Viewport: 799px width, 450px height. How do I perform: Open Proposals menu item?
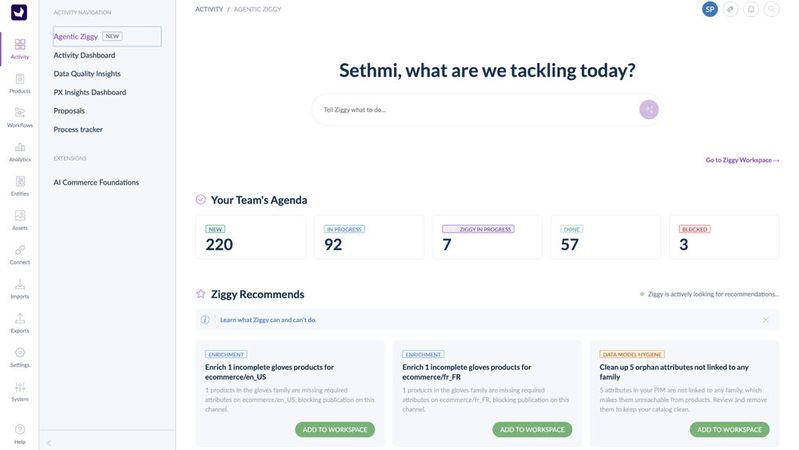coord(69,111)
